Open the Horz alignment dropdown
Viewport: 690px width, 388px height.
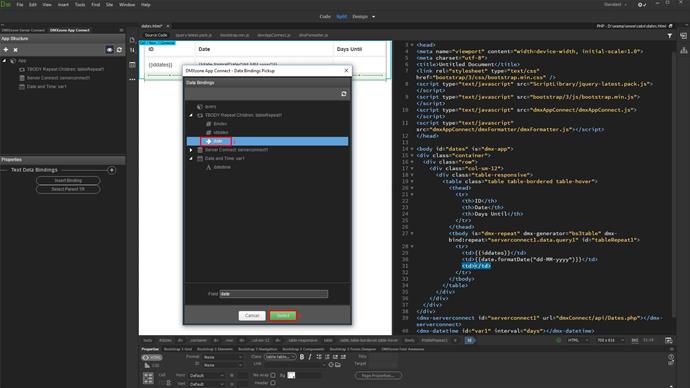(x=206, y=376)
